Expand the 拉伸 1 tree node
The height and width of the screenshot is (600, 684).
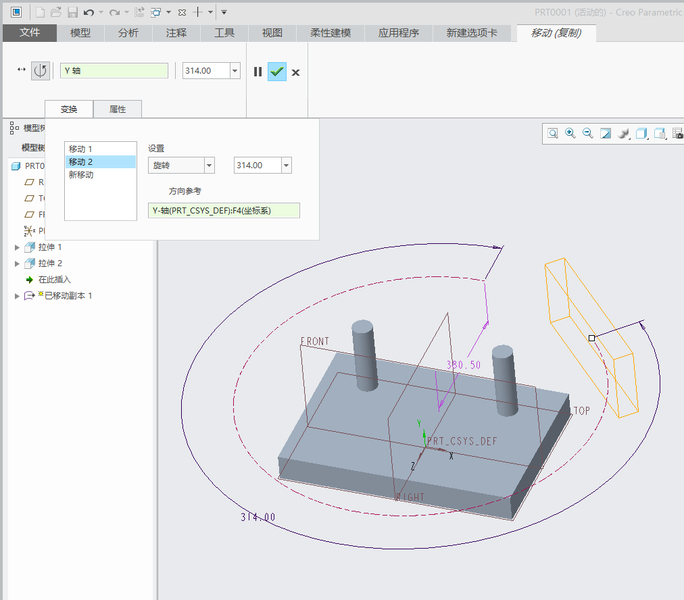coord(17,247)
